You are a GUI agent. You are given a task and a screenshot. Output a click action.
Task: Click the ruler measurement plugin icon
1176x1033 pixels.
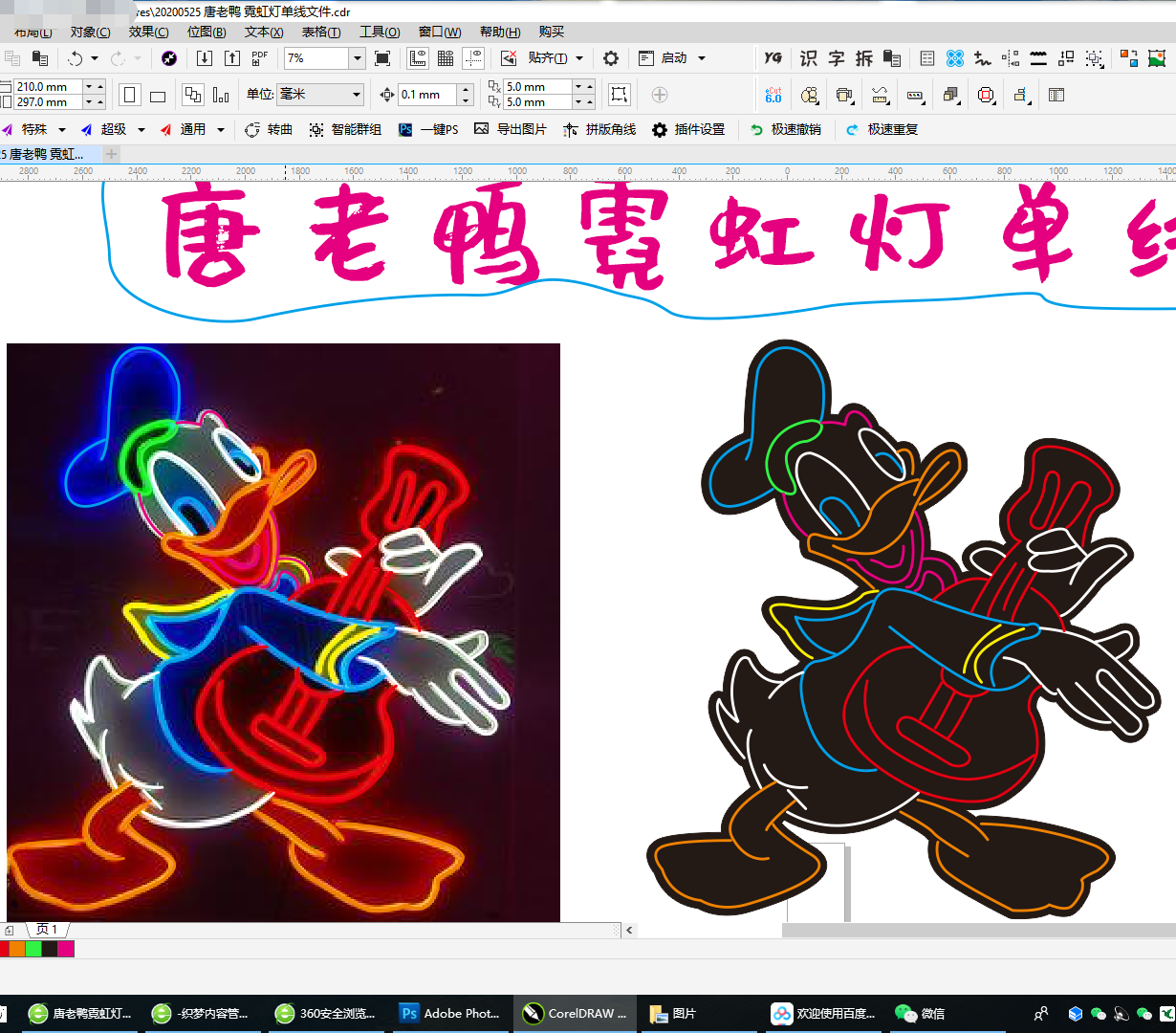click(880, 95)
